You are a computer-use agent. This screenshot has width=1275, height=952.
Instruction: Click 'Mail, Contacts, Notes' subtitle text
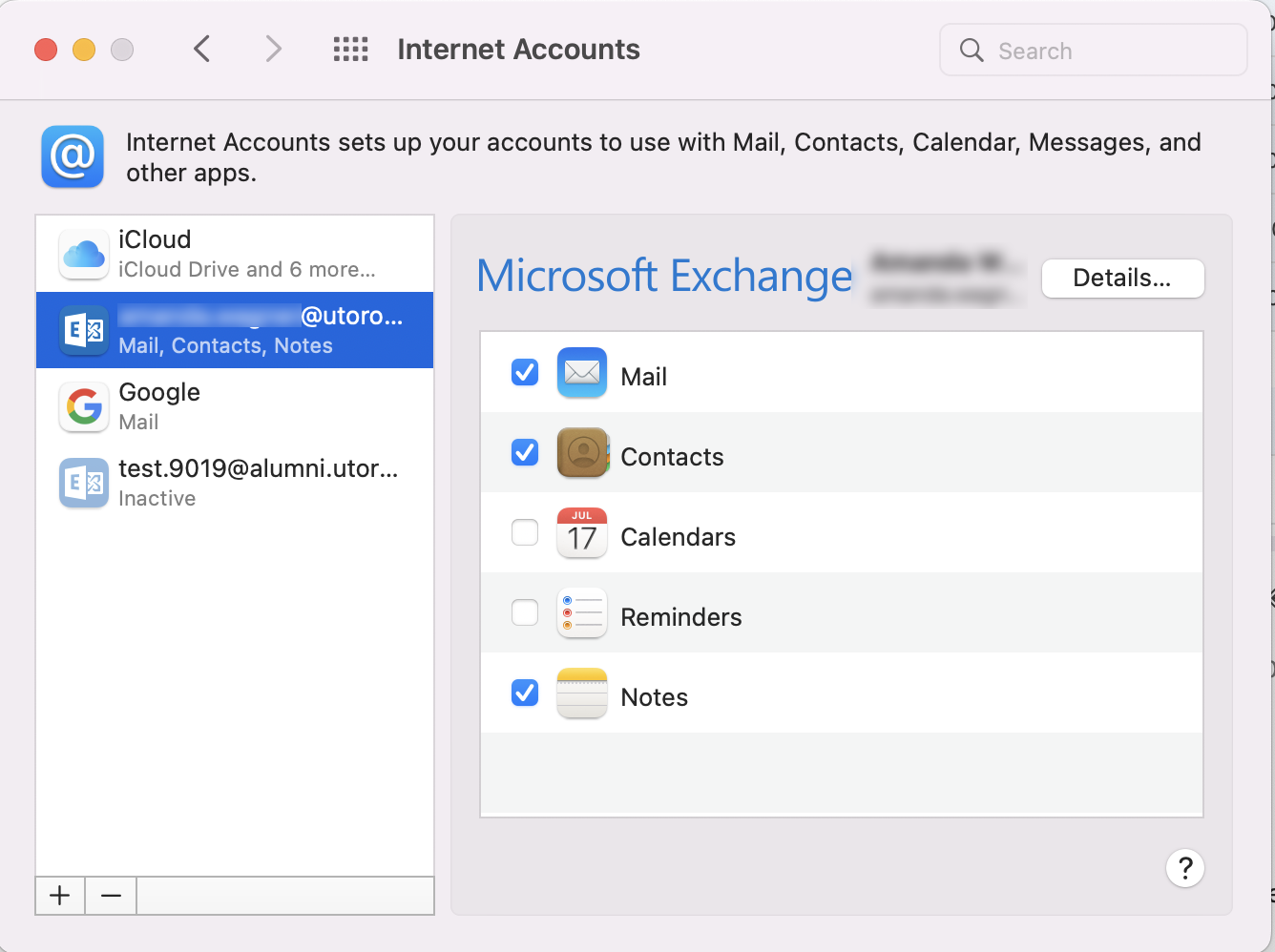(x=226, y=345)
